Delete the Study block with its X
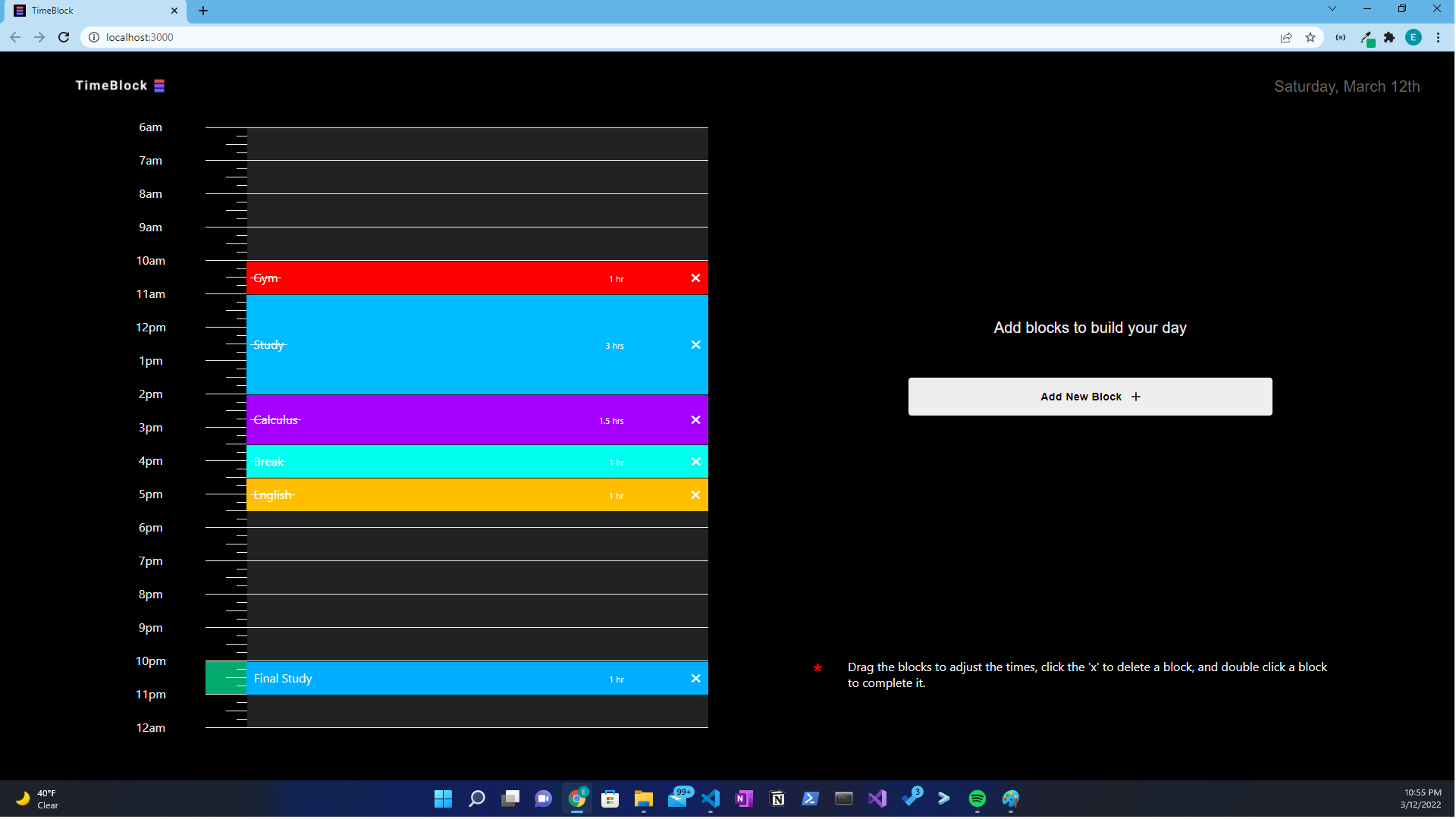1456x819 pixels. tap(695, 345)
